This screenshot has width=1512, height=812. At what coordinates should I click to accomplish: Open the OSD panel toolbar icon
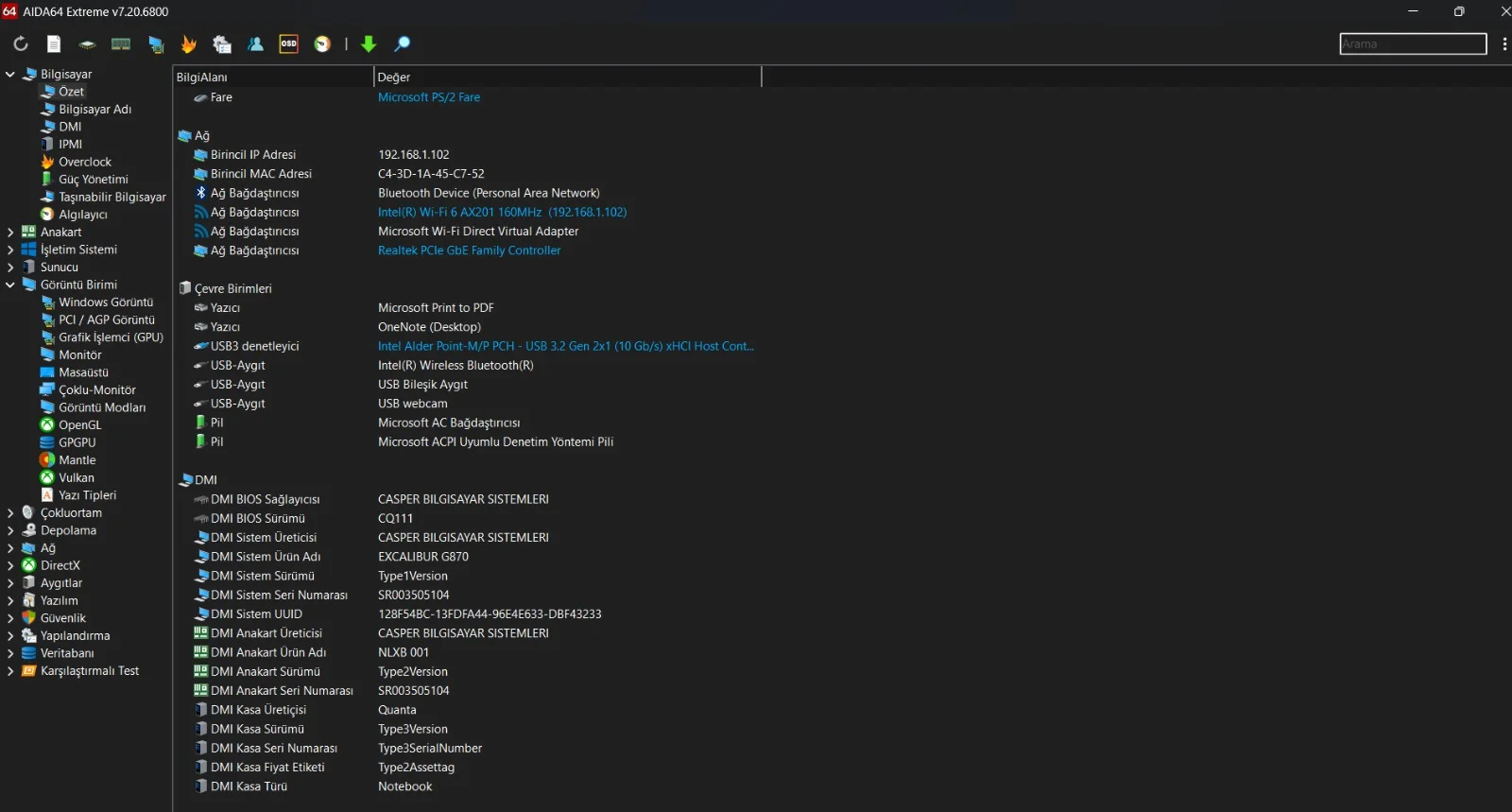coord(289,43)
